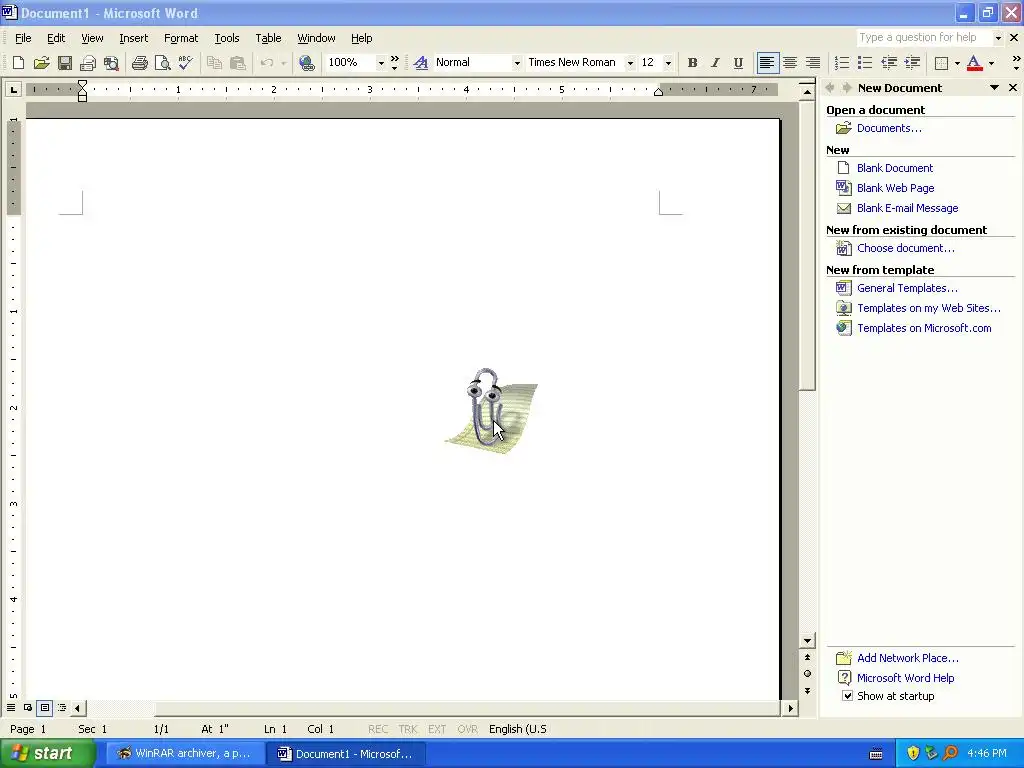Switch to Outline View button
The width and height of the screenshot is (1024, 768).
tap(61, 707)
